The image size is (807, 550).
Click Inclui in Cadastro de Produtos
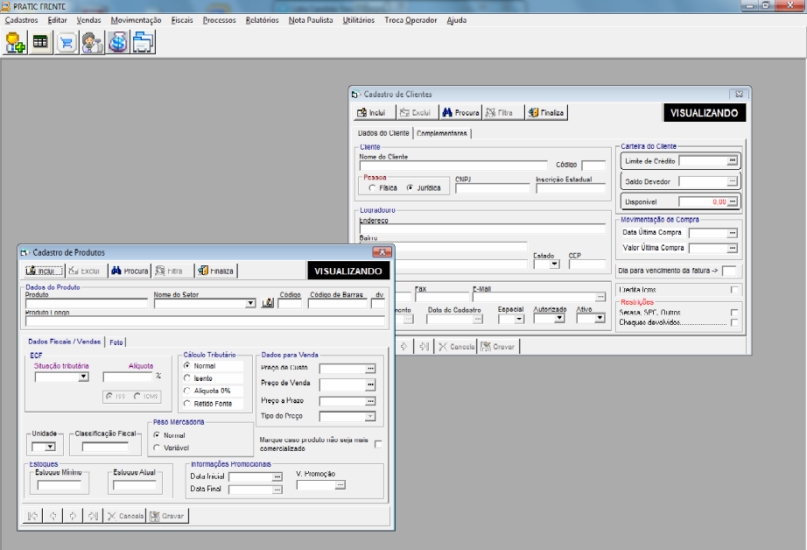pos(44,270)
